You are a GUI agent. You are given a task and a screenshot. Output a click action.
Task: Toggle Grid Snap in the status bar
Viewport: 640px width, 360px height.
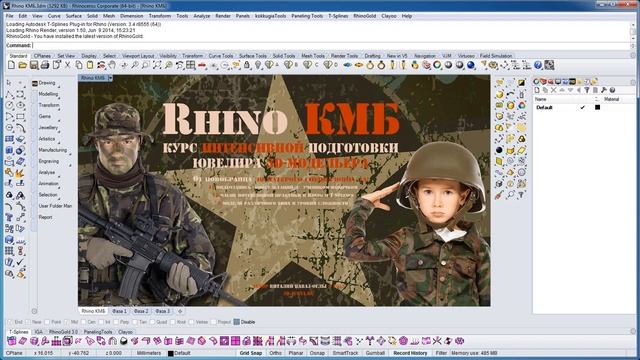click(x=251, y=353)
